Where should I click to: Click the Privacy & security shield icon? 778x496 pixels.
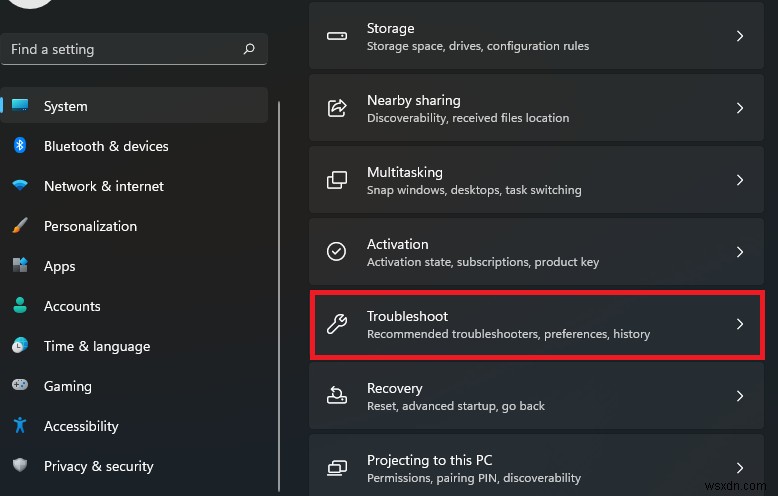[x=20, y=466]
